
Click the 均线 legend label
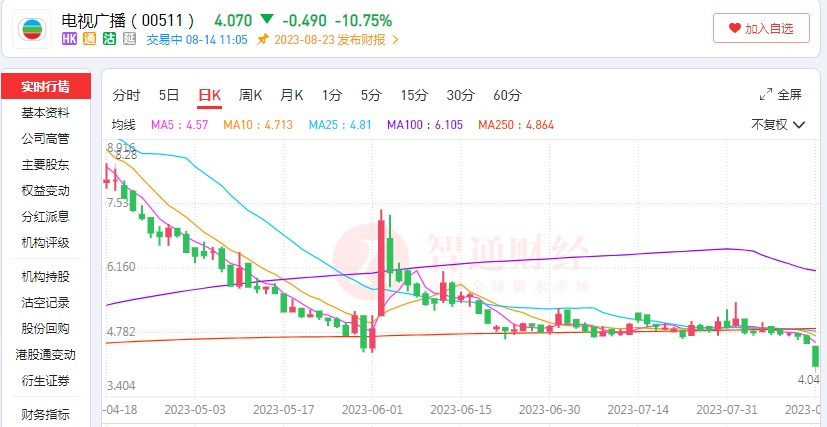(124, 125)
